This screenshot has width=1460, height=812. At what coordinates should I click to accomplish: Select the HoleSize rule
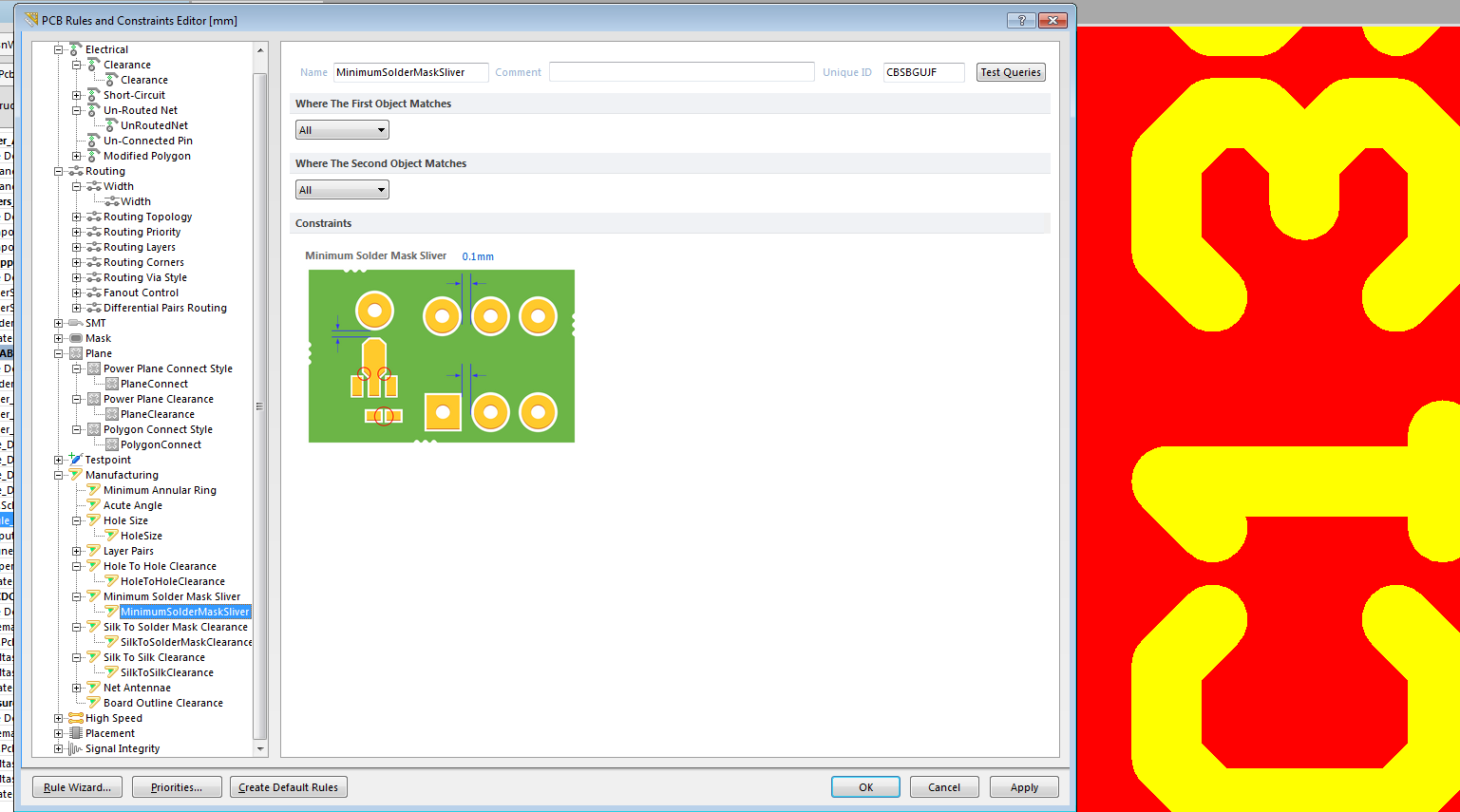(142, 536)
